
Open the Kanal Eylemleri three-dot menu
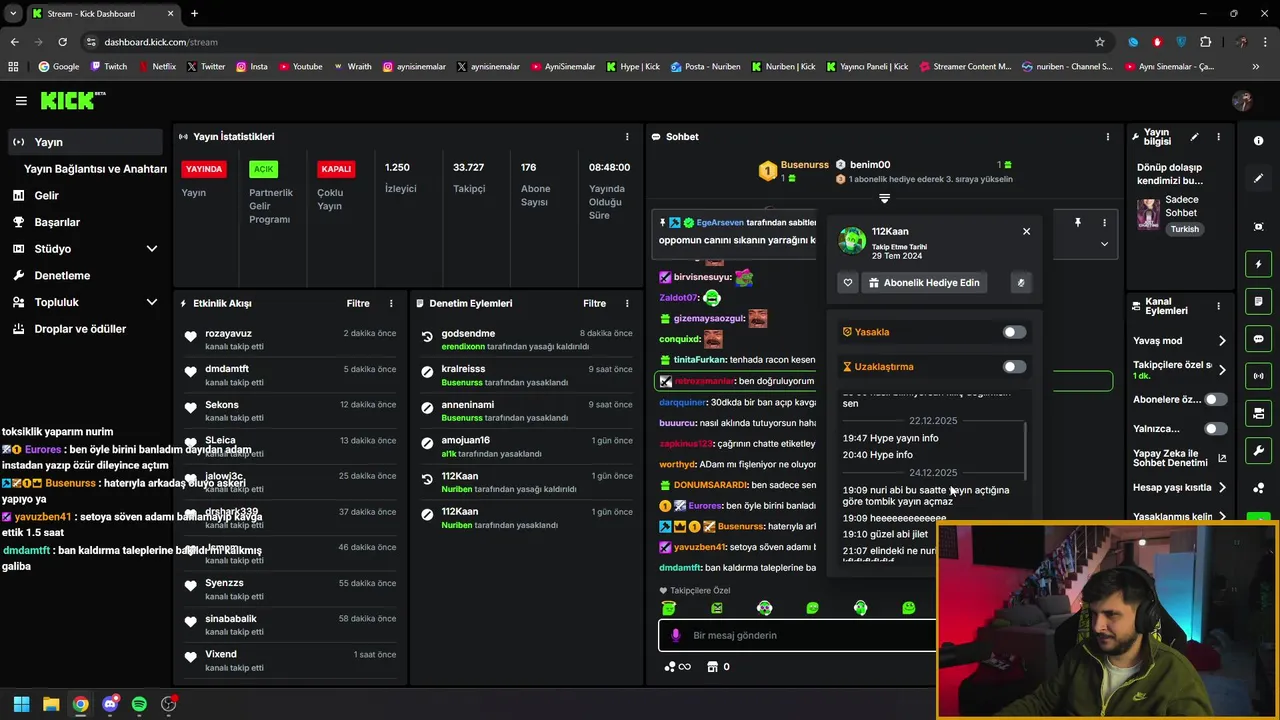pos(1218,306)
